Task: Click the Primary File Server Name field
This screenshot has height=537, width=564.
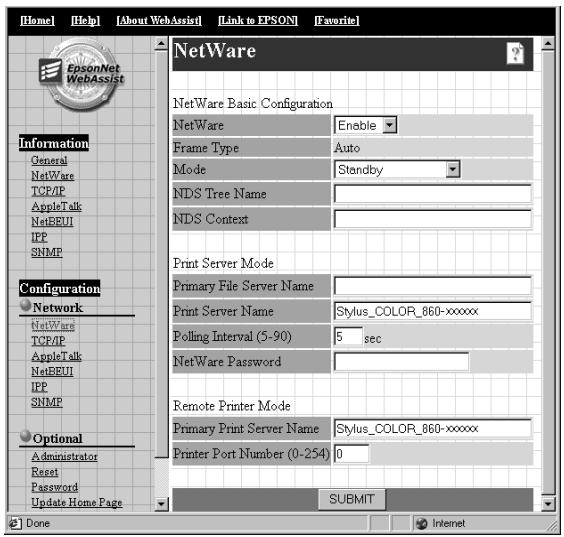Action: pyautogui.click(x=433, y=286)
